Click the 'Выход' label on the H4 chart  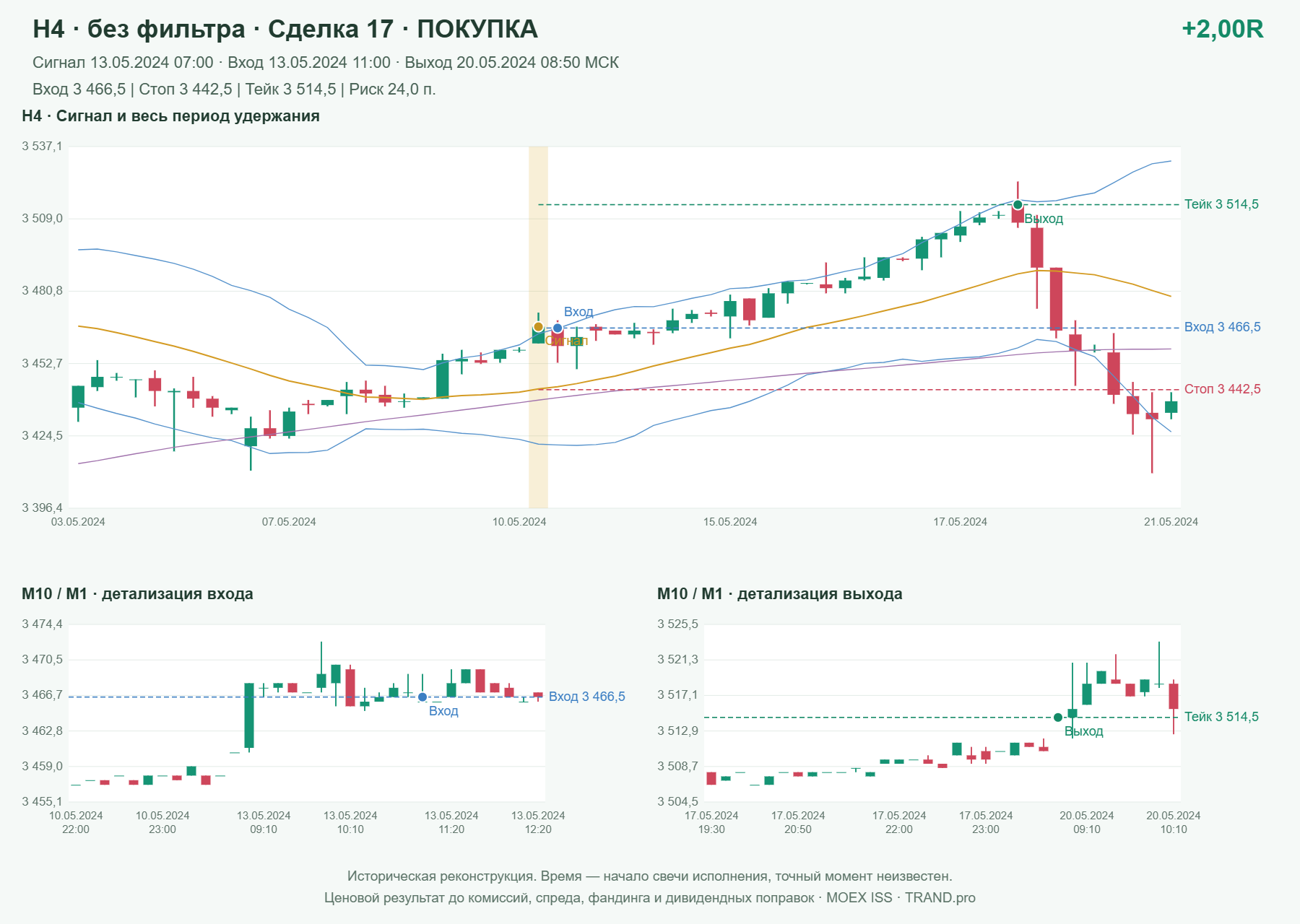click(1044, 219)
